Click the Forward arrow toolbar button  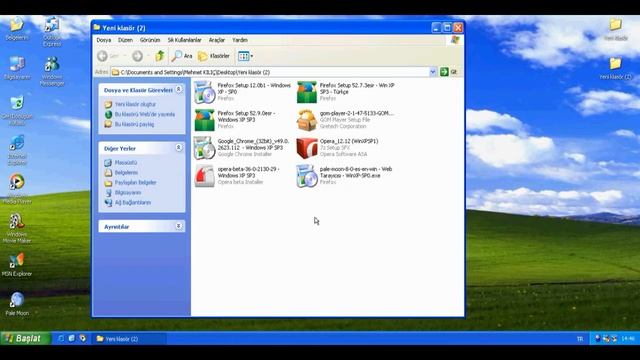coord(138,56)
